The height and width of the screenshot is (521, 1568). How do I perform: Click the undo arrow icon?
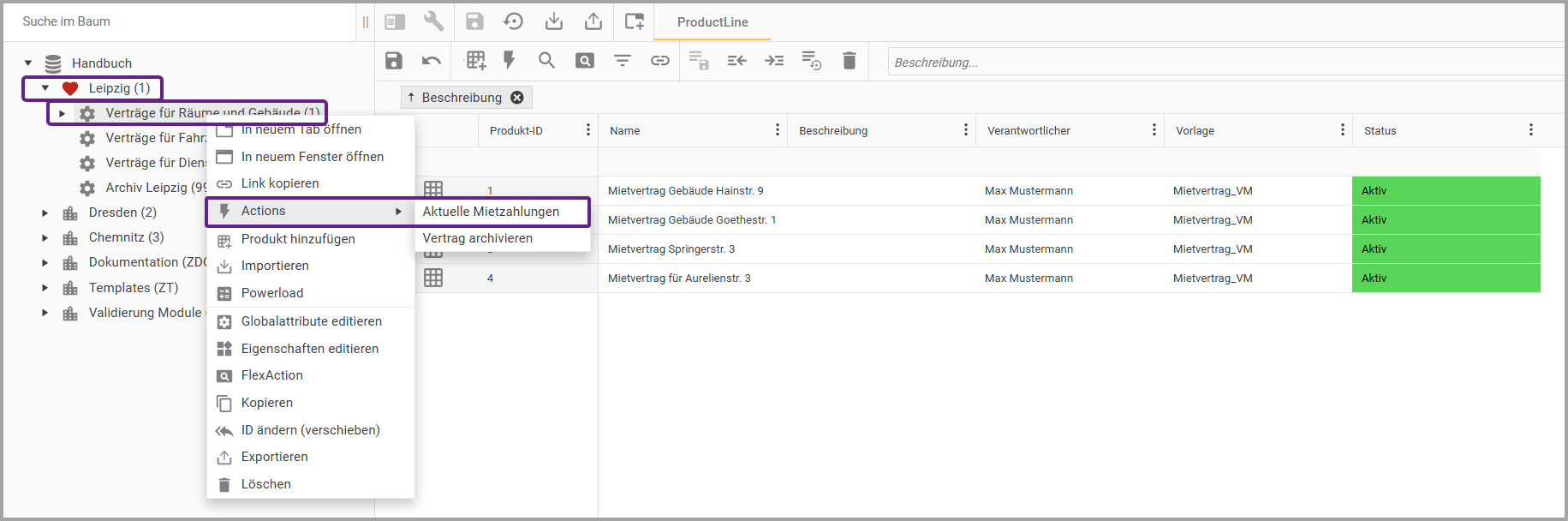432,61
